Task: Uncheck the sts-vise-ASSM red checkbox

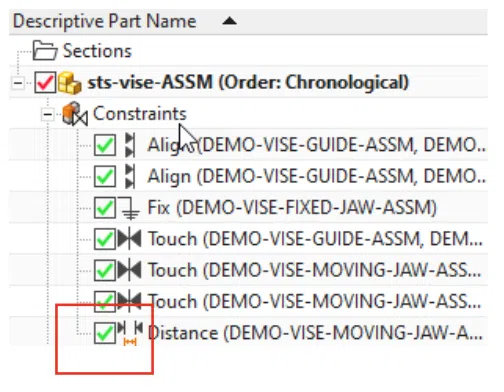Action: pos(45,83)
